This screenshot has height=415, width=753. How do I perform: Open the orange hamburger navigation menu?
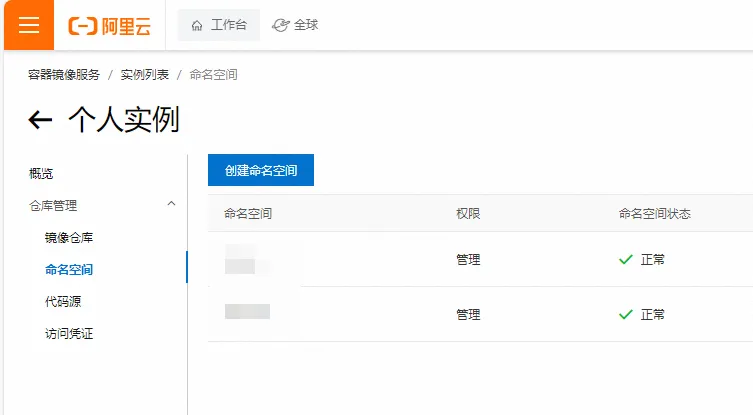tap(27, 25)
